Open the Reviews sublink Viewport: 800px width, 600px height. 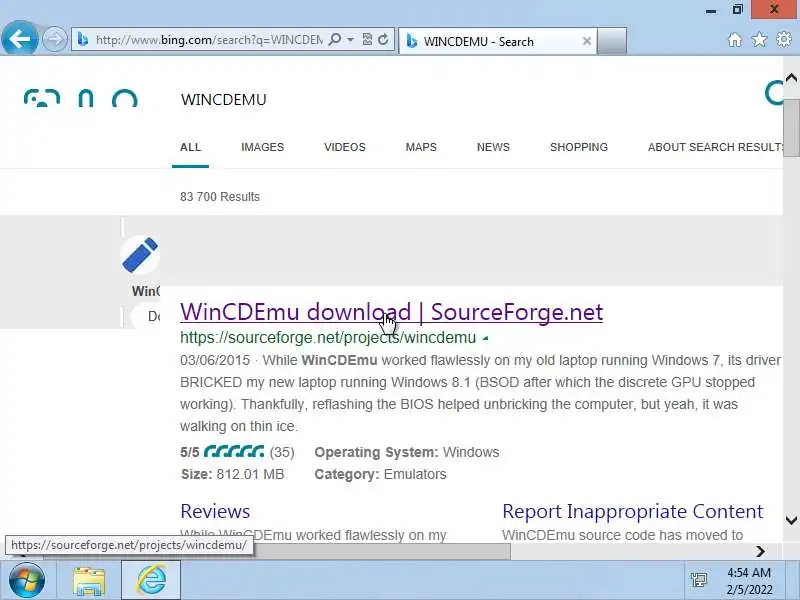[x=215, y=511]
